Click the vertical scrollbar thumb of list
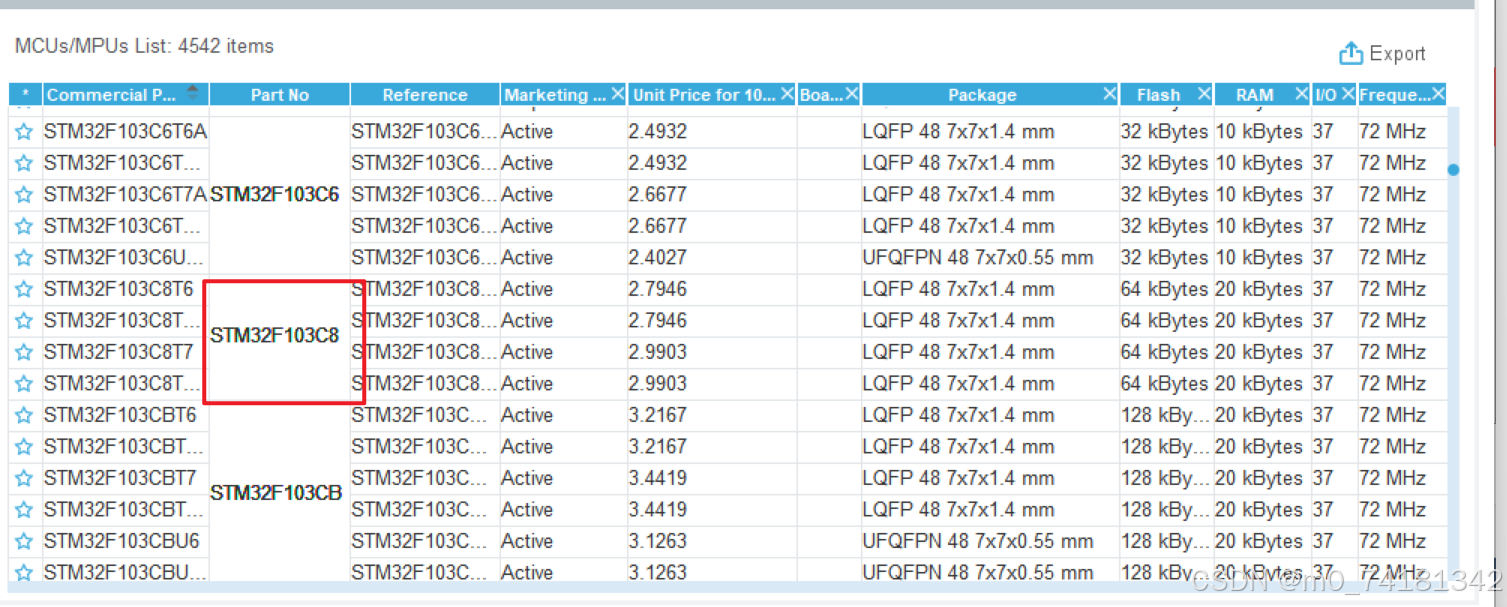1507x607 pixels. [1453, 170]
